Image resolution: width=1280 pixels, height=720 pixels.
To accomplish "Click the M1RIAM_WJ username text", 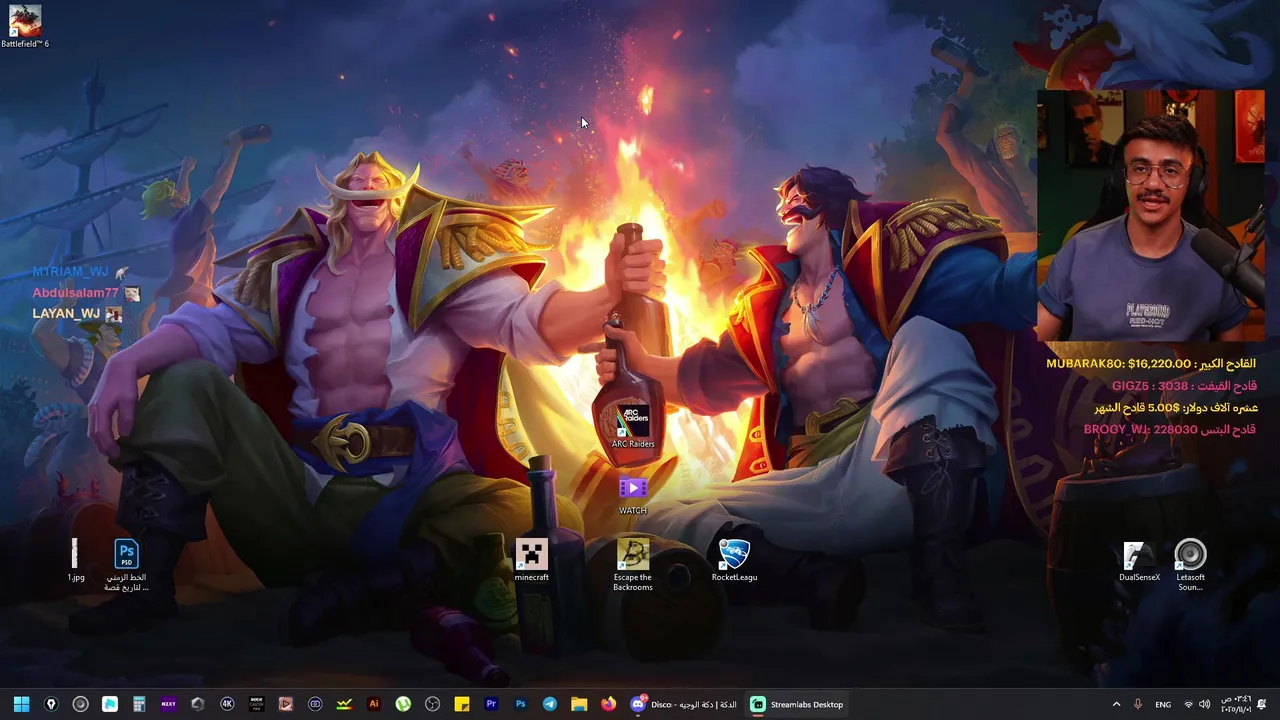I will 71,272.
